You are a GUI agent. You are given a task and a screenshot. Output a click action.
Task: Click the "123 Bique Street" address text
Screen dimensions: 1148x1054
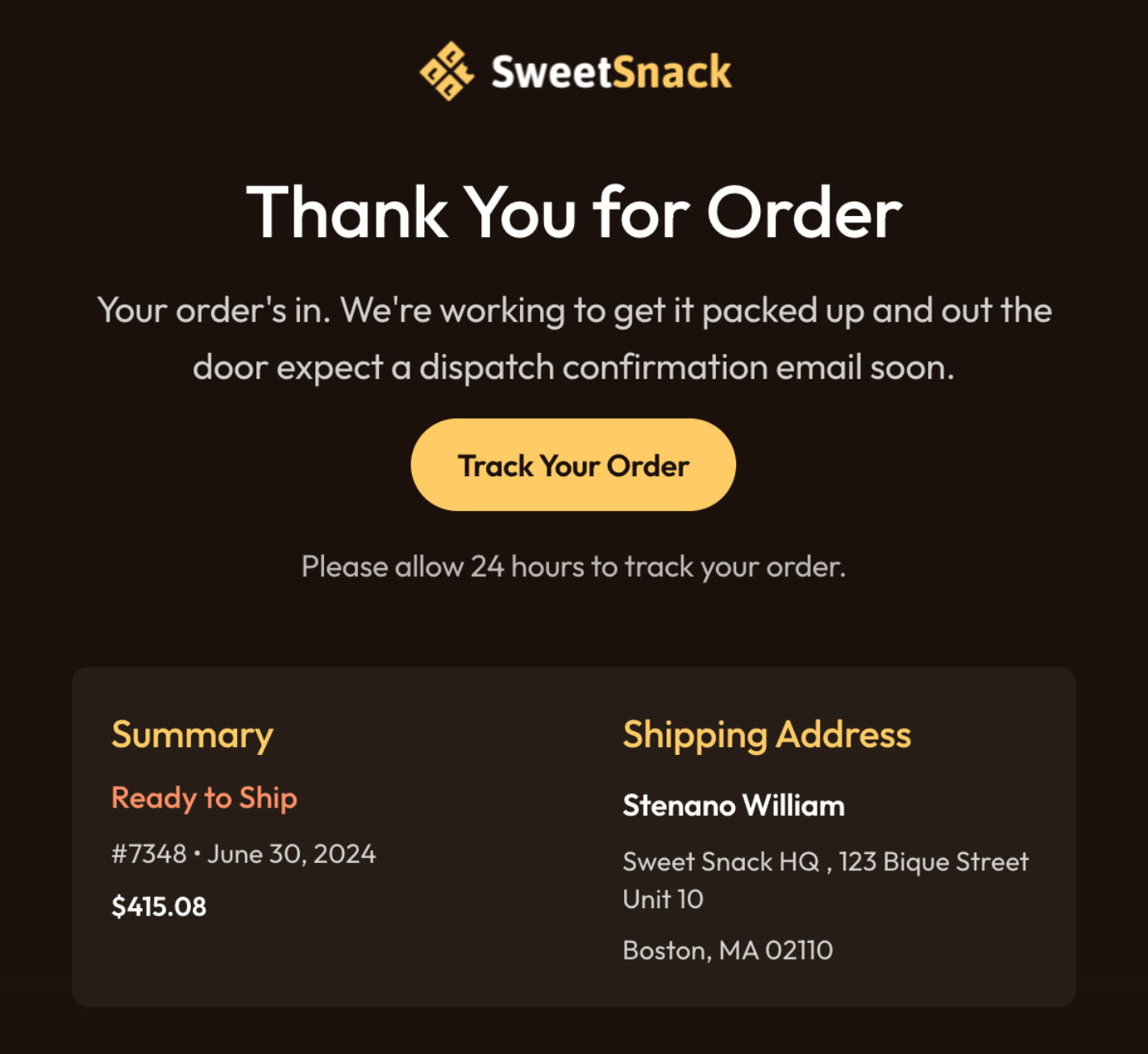coord(934,862)
